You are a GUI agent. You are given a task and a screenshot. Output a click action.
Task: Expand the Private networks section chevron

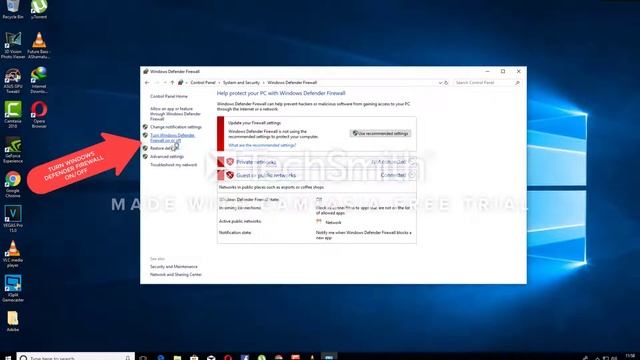[x=411, y=162]
